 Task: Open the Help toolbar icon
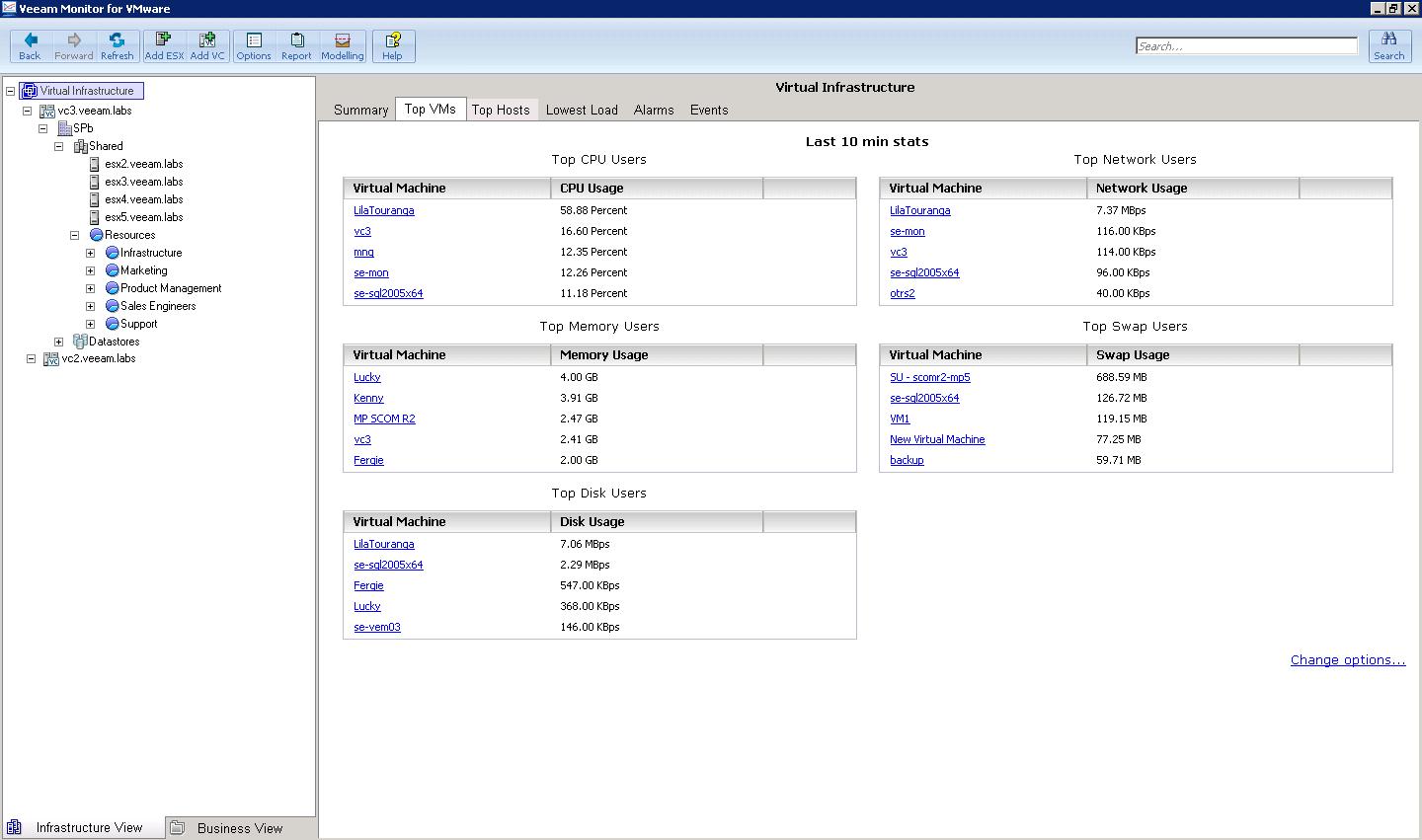(x=392, y=46)
